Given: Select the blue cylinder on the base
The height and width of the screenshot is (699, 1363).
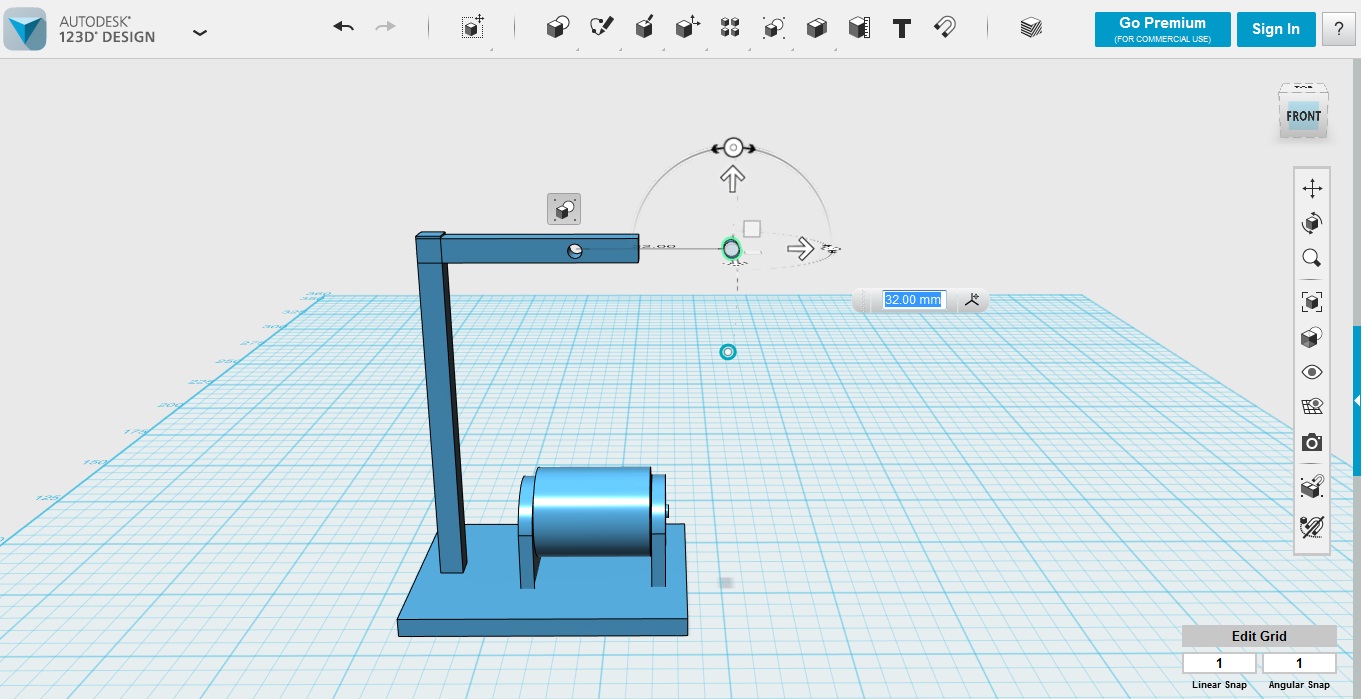Looking at the screenshot, I should 592,511.
